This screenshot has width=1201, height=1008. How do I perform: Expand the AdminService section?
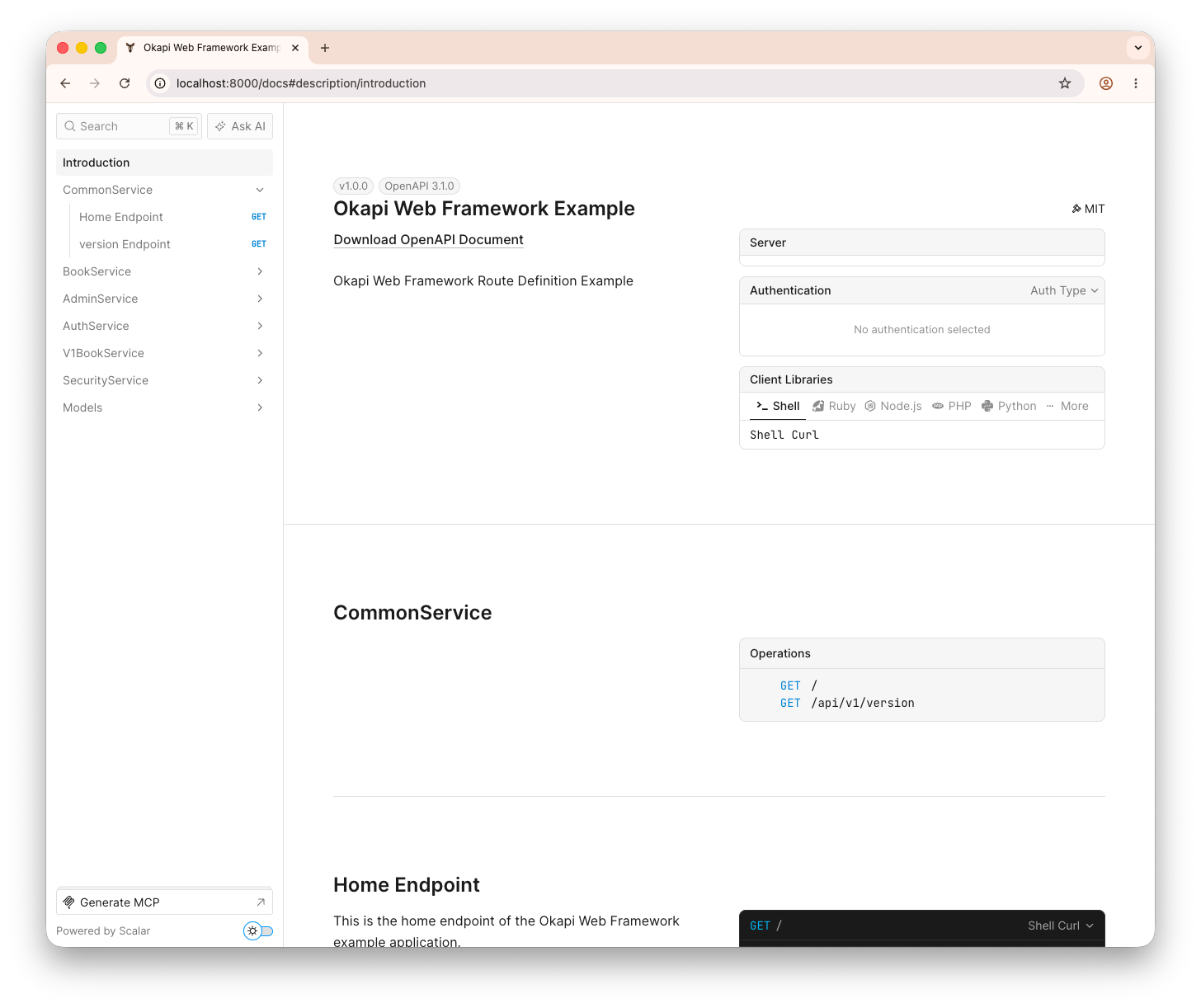(x=164, y=299)
